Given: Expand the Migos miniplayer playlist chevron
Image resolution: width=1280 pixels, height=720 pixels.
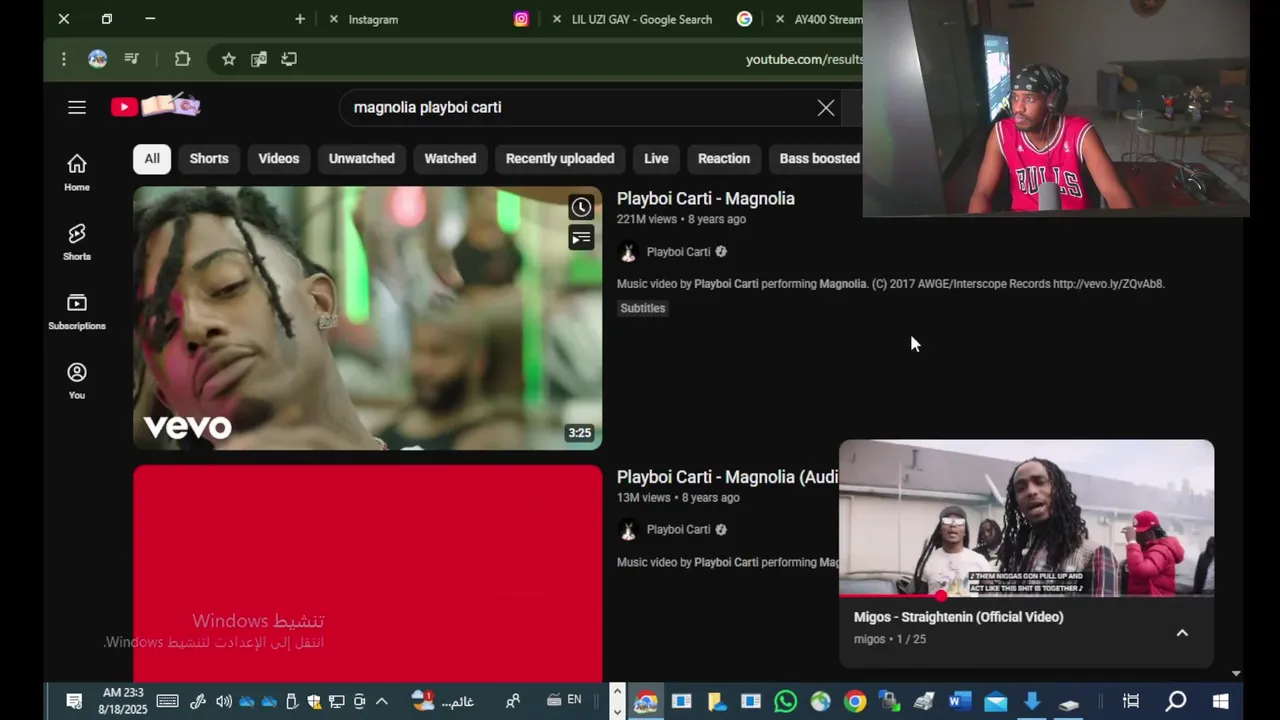Looking at the screenshot, I should (1182, 633).
